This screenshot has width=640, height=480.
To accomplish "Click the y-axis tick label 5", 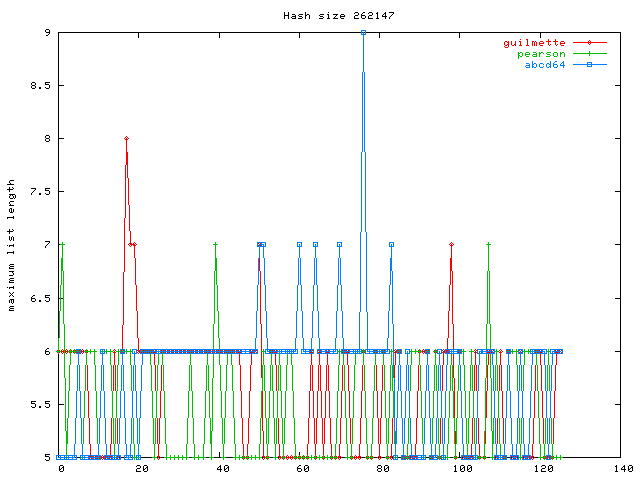I will [x=48, y=458].
